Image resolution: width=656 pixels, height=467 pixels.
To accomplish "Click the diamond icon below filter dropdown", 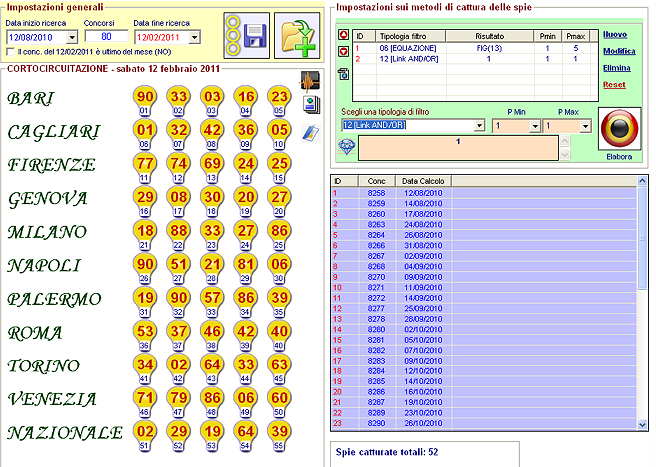I will [347, 147].
